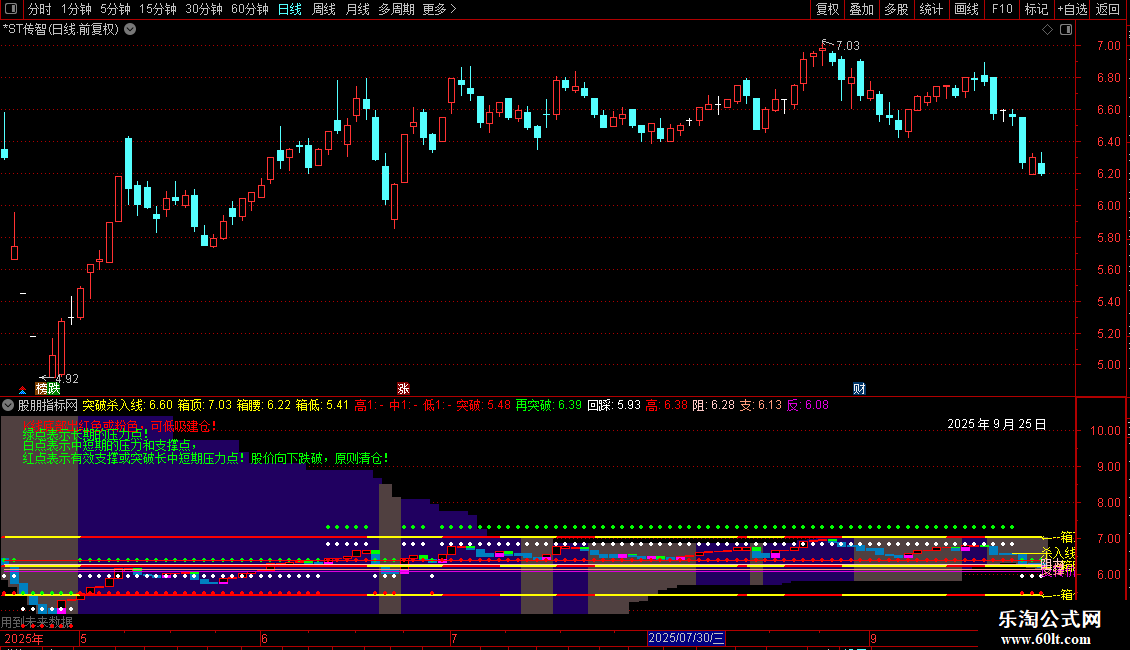Open the 多周期 multi-period view
Viewport: 1130px width, 650px height.
(x=396, y=9)
